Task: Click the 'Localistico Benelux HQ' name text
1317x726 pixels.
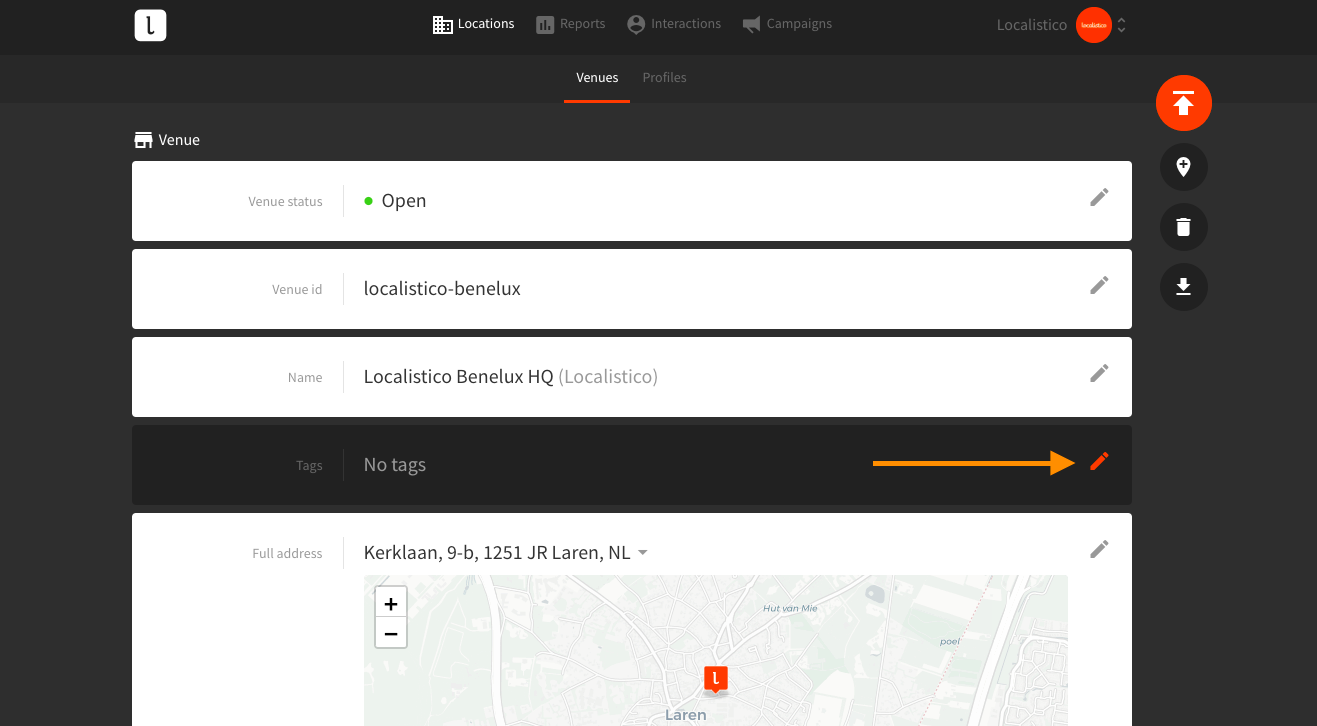Action: click(x=458, y=377)
